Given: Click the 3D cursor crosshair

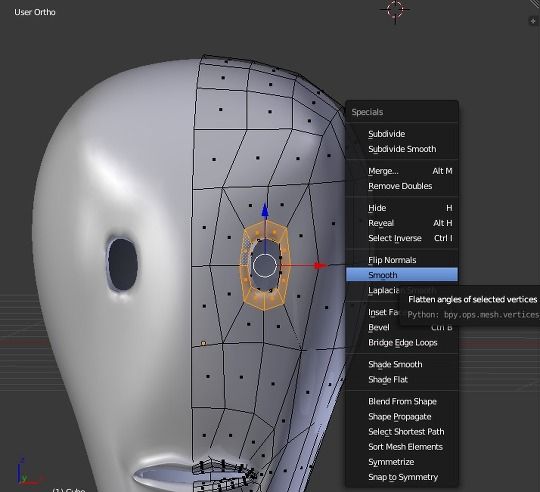Looking at the screenshot, I should click(395, 10).
